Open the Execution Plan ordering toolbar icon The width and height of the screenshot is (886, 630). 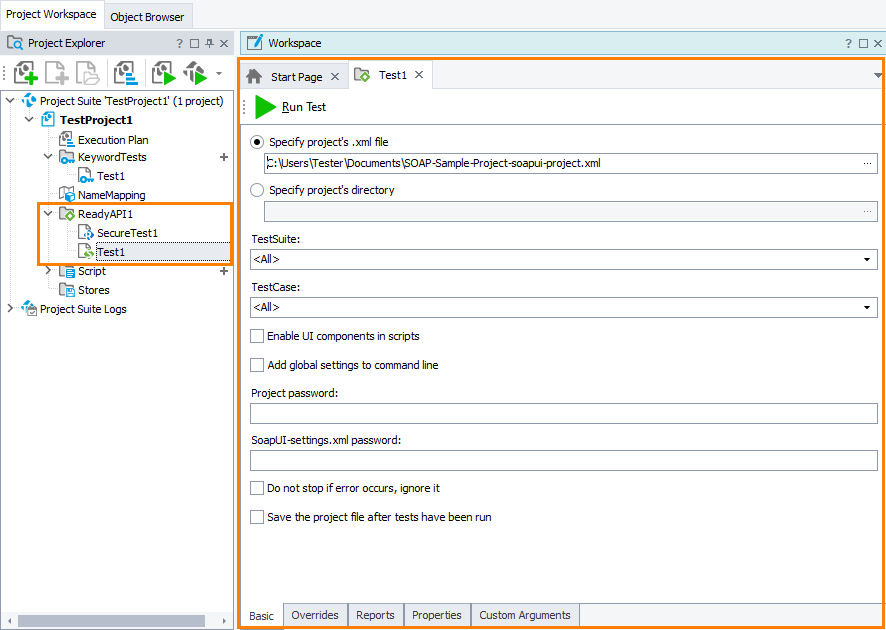point(125,72)
